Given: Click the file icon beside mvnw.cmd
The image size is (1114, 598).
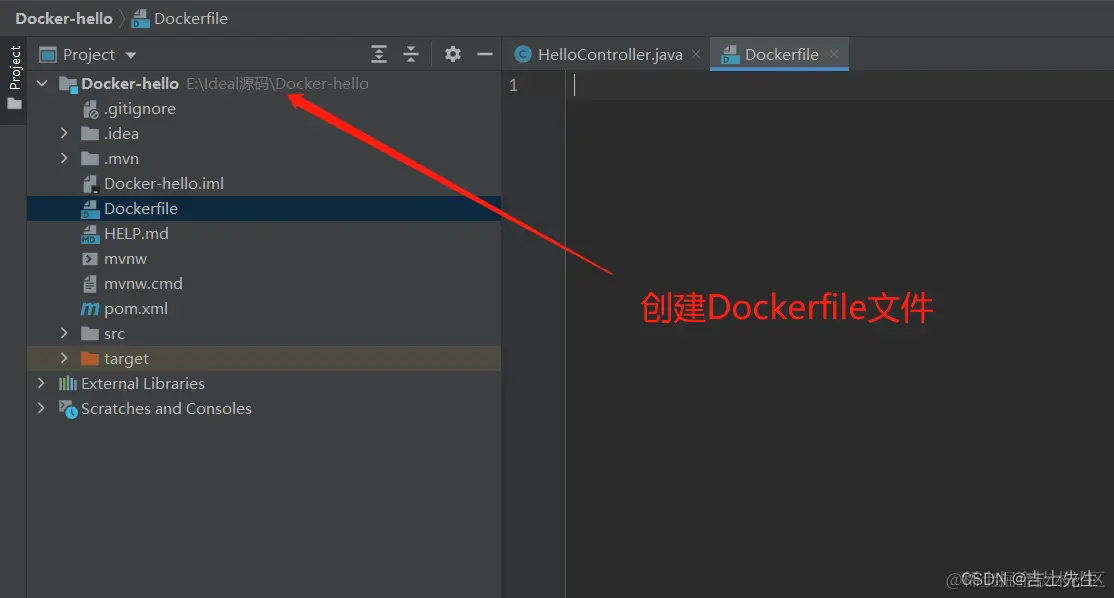Looking at the screenshot, I should [90, 284].
